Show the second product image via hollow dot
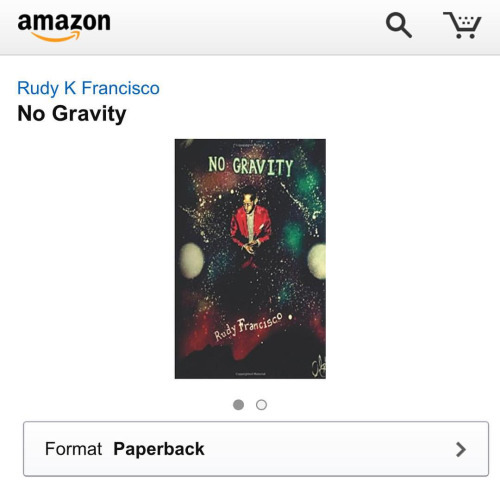Image resolution: width=500 pixels, height=500 pixels. (x=261, y=405)
